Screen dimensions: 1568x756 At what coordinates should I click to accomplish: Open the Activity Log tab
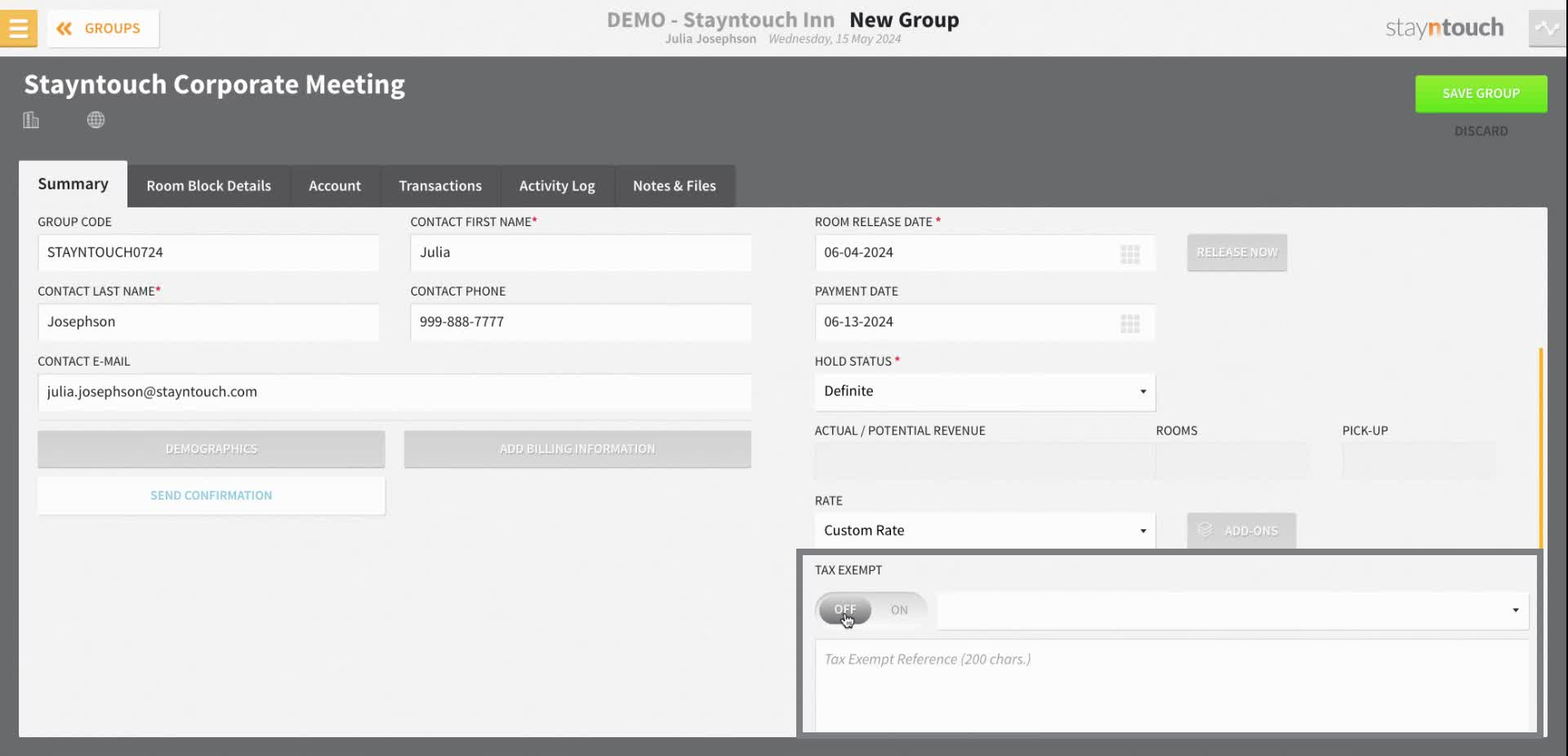(557, 186)
